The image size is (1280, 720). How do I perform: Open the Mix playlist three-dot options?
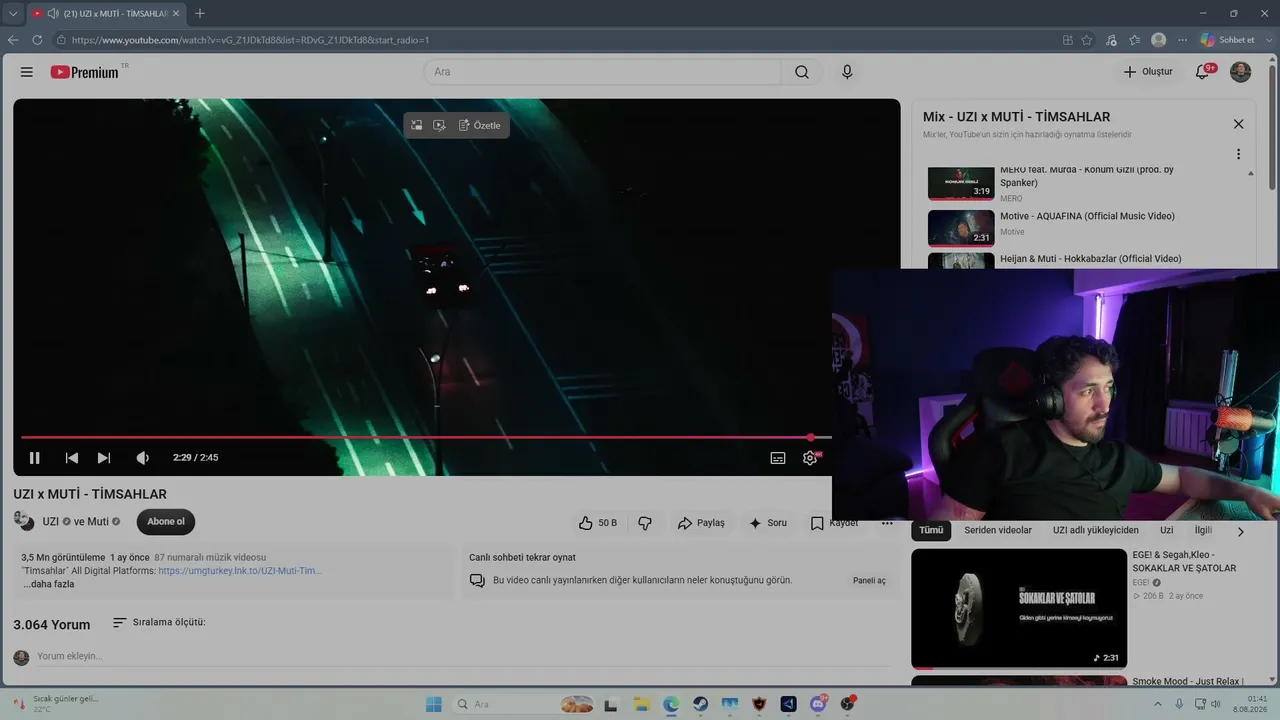[x=1238, y=154]
